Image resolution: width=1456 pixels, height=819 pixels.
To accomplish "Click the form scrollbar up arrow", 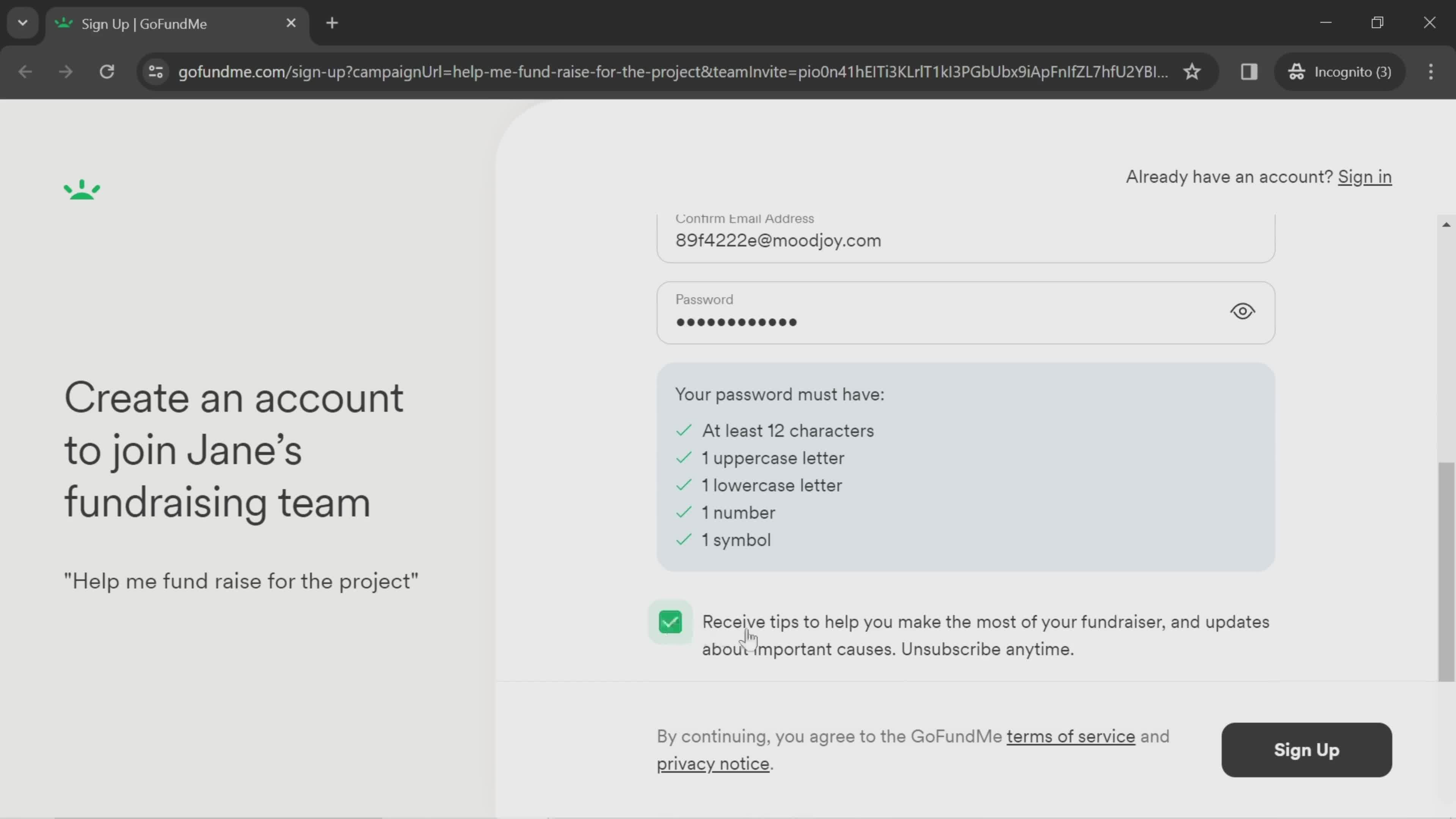I will coord(1446,224).
